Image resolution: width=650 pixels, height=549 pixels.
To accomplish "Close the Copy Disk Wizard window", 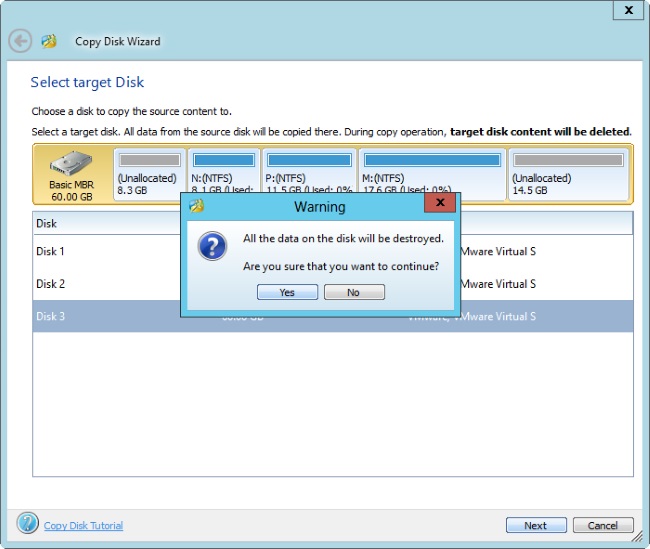I will click(628, 10).
